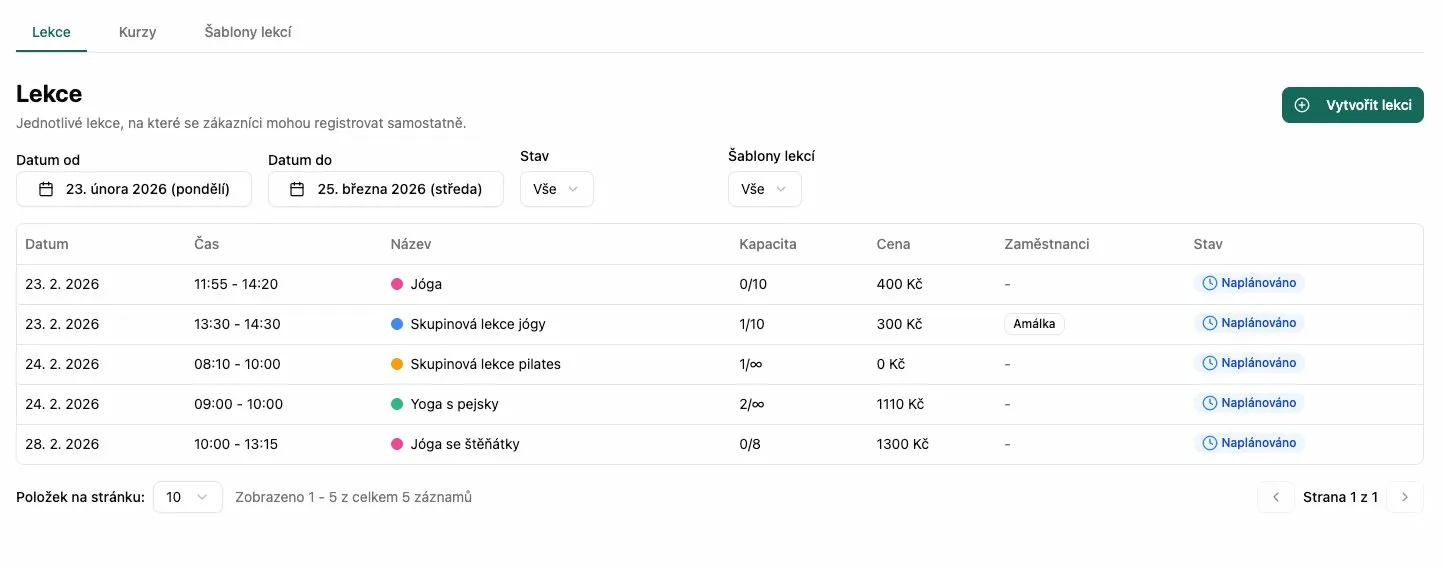This screenshot has height=568, width=1443.
Task: Go to the next page arrow
Action: click(1405, 497)
